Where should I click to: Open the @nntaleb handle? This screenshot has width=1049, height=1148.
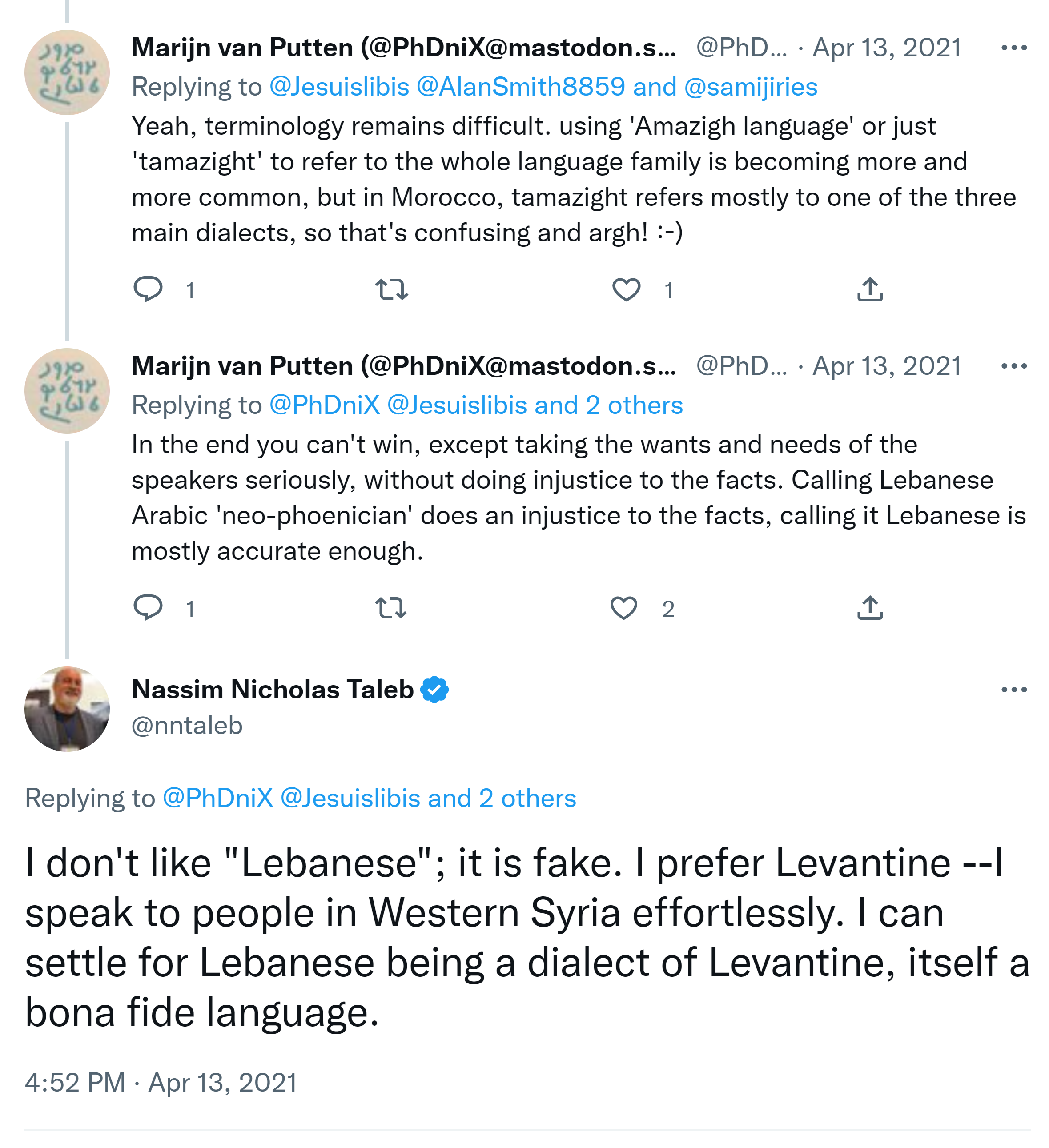coord(187,726)
